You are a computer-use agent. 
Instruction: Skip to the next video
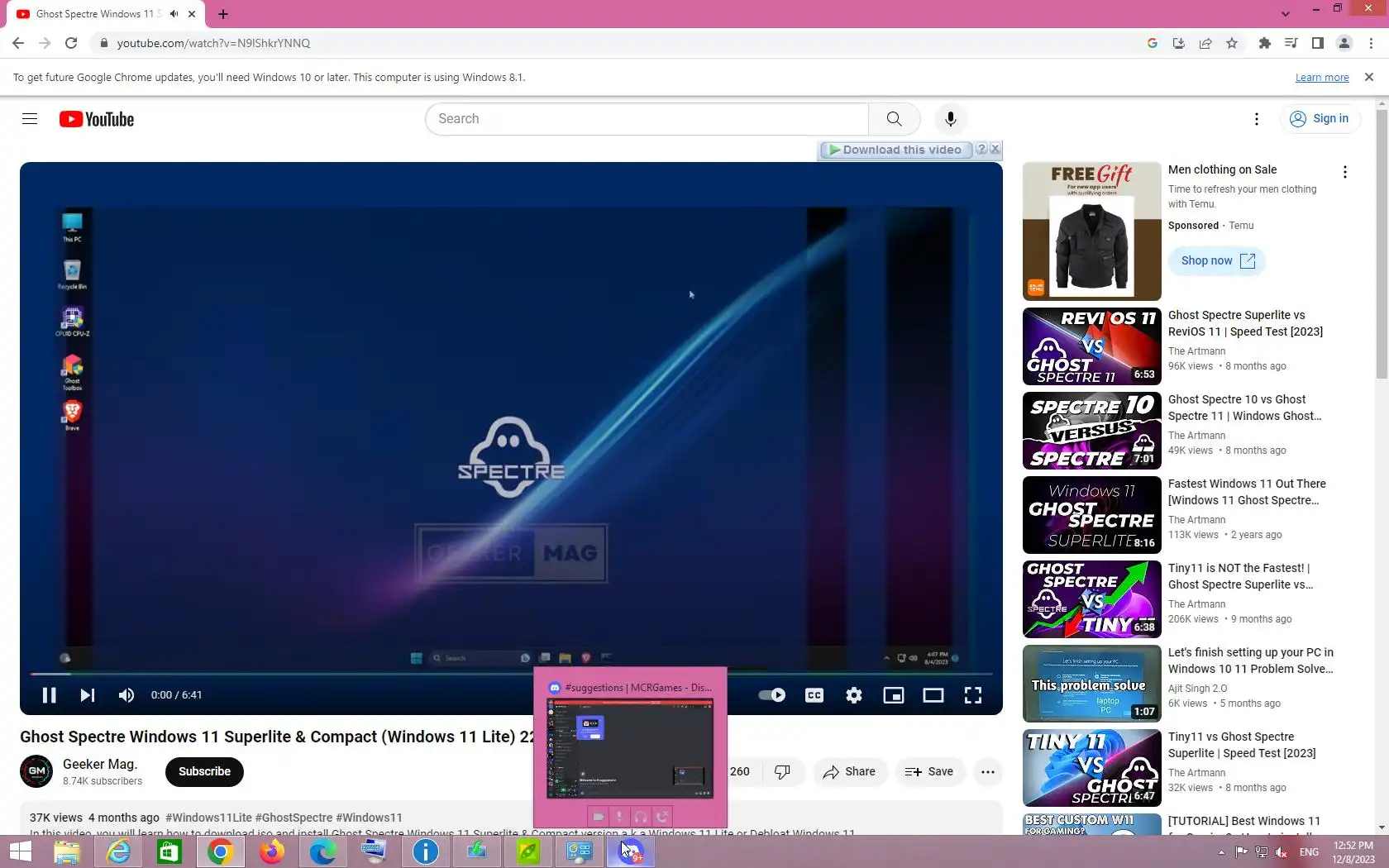[x=88, y=695]
